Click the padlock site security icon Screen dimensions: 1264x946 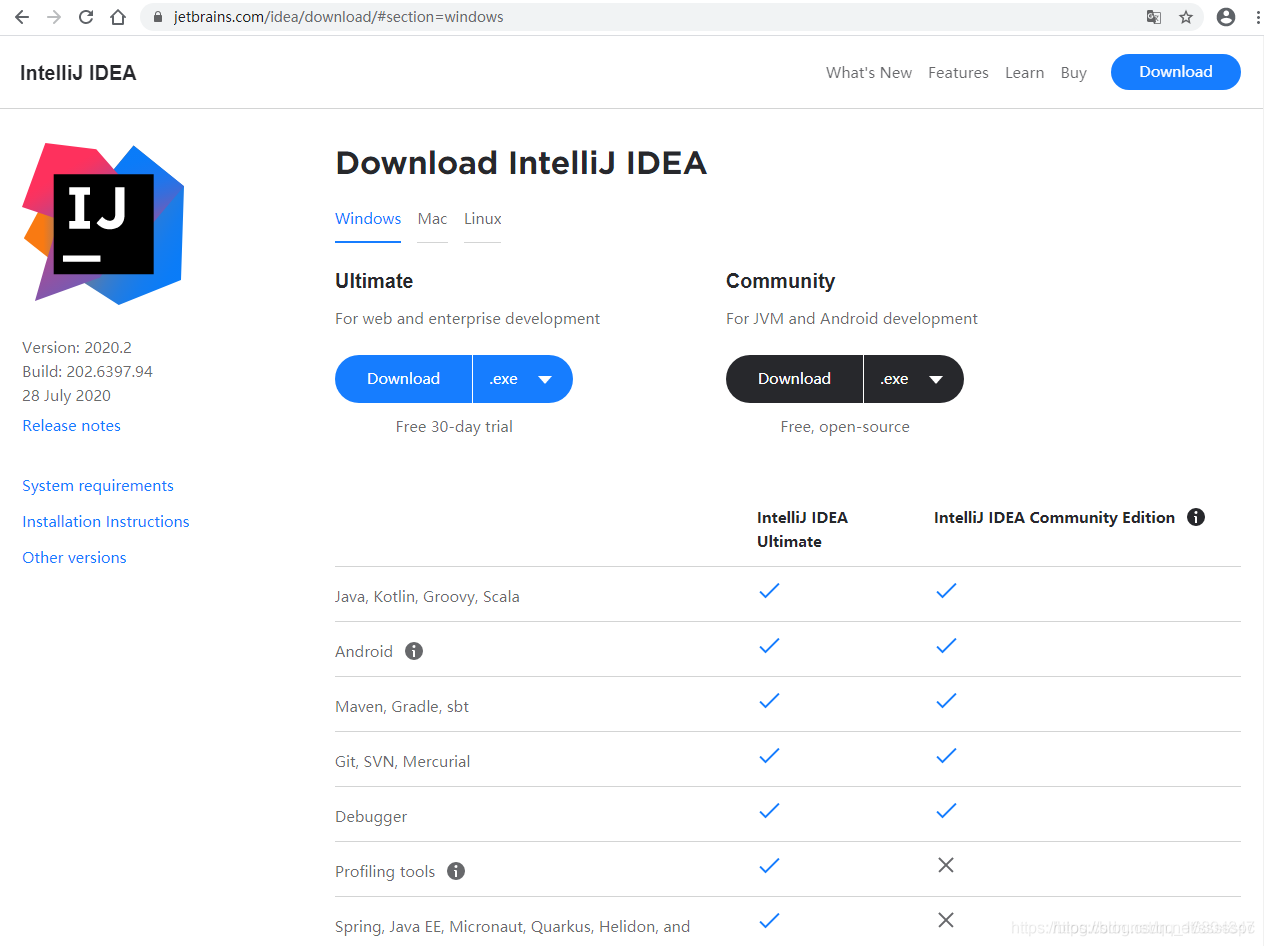pyautogui.click(x=157, y=17)
